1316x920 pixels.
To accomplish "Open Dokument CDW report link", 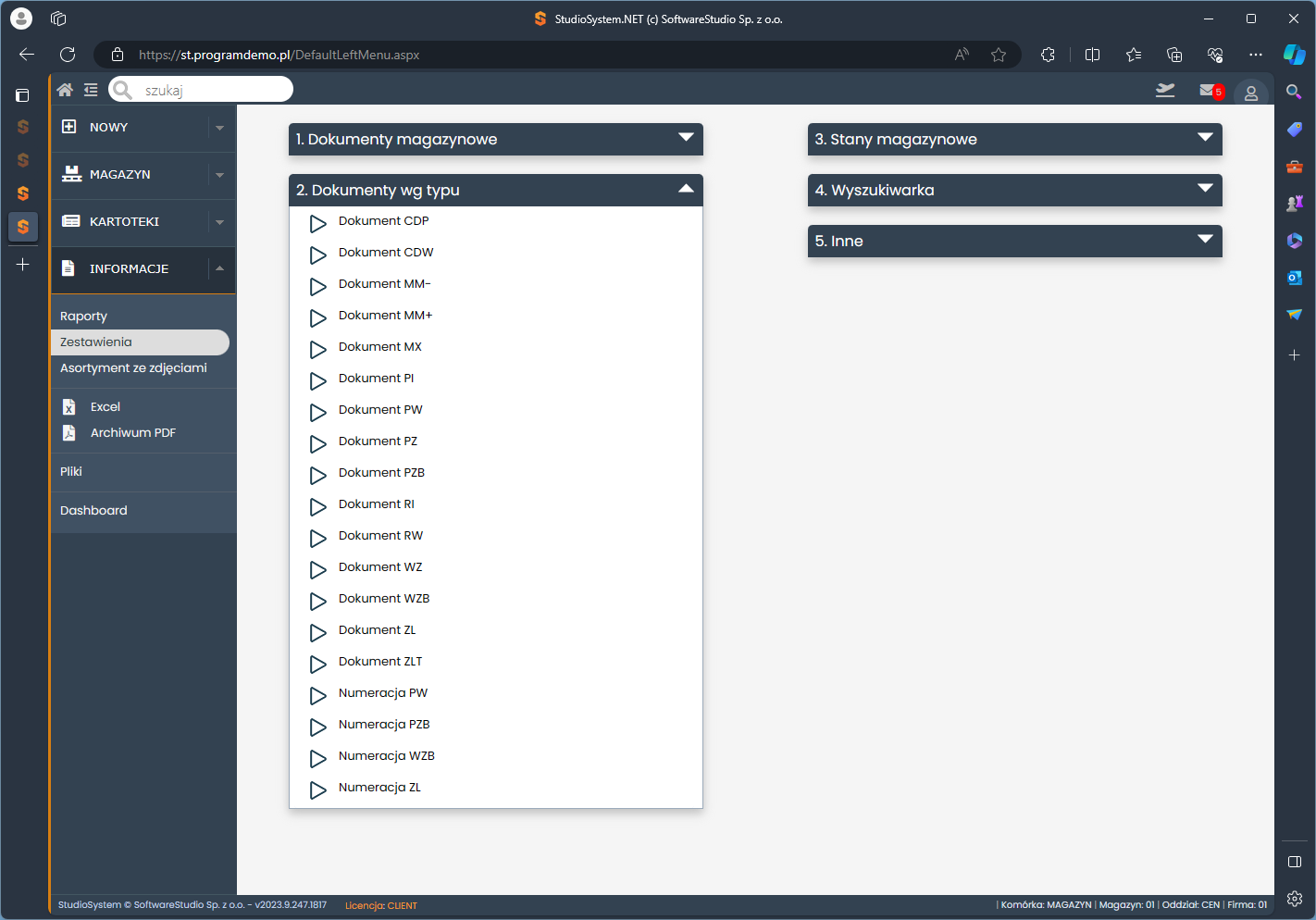I will pyautogui.click(x=386, y=252).
